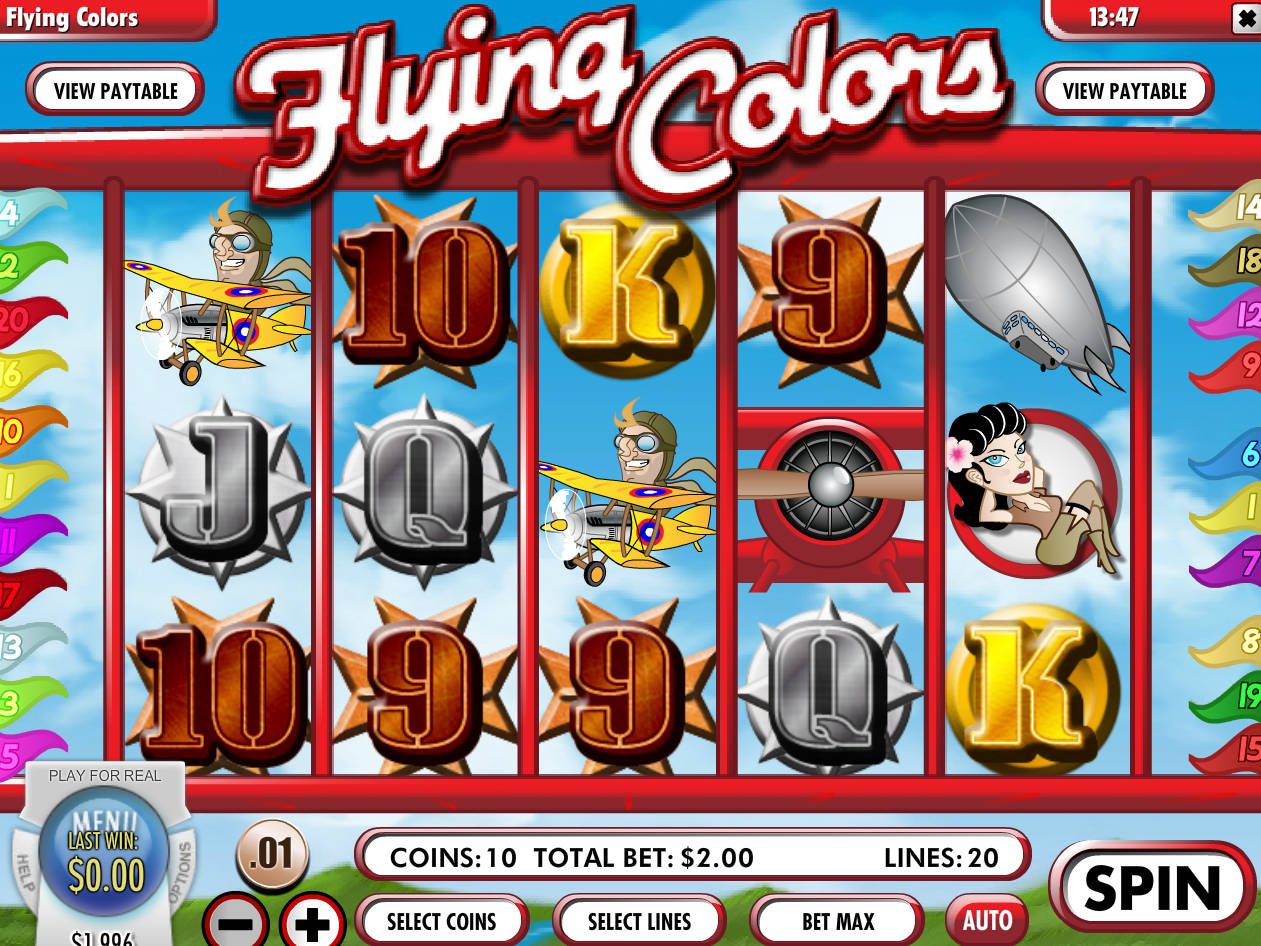Increase coin value with plus button

point(313,922)
